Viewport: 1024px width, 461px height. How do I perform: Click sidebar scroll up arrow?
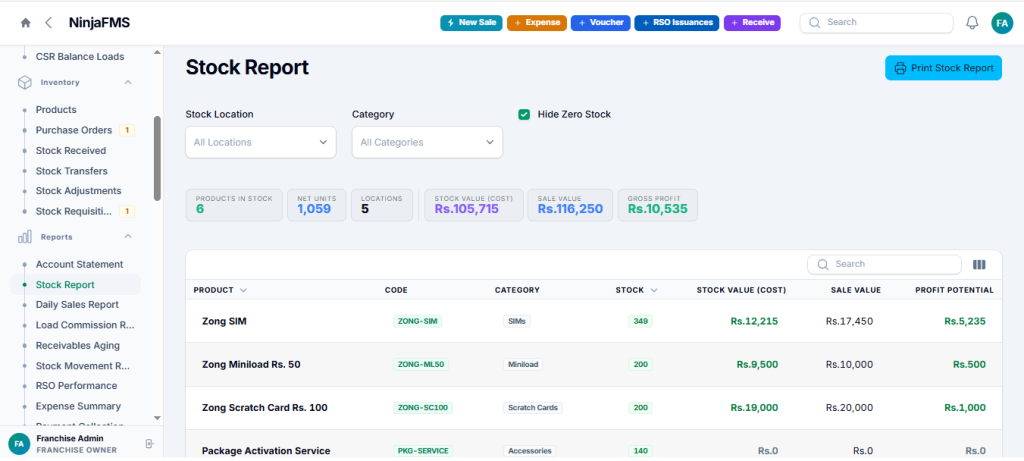tap(157, 52)
